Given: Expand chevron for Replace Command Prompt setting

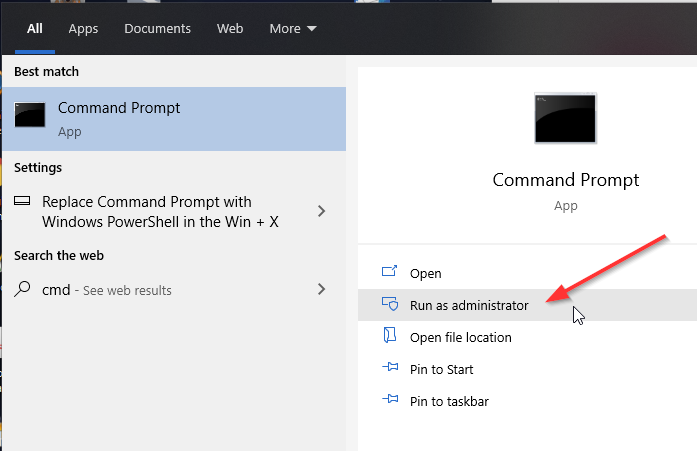Looking at the screenshot, I should pyautogui.click(x=321, y=211).
